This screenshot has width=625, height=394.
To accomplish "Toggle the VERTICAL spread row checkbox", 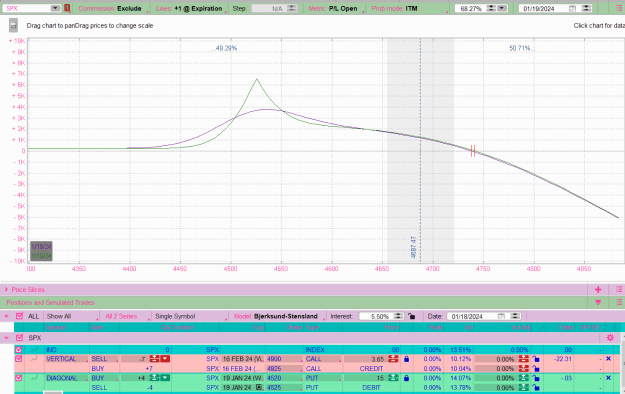I will pos(18,359).
